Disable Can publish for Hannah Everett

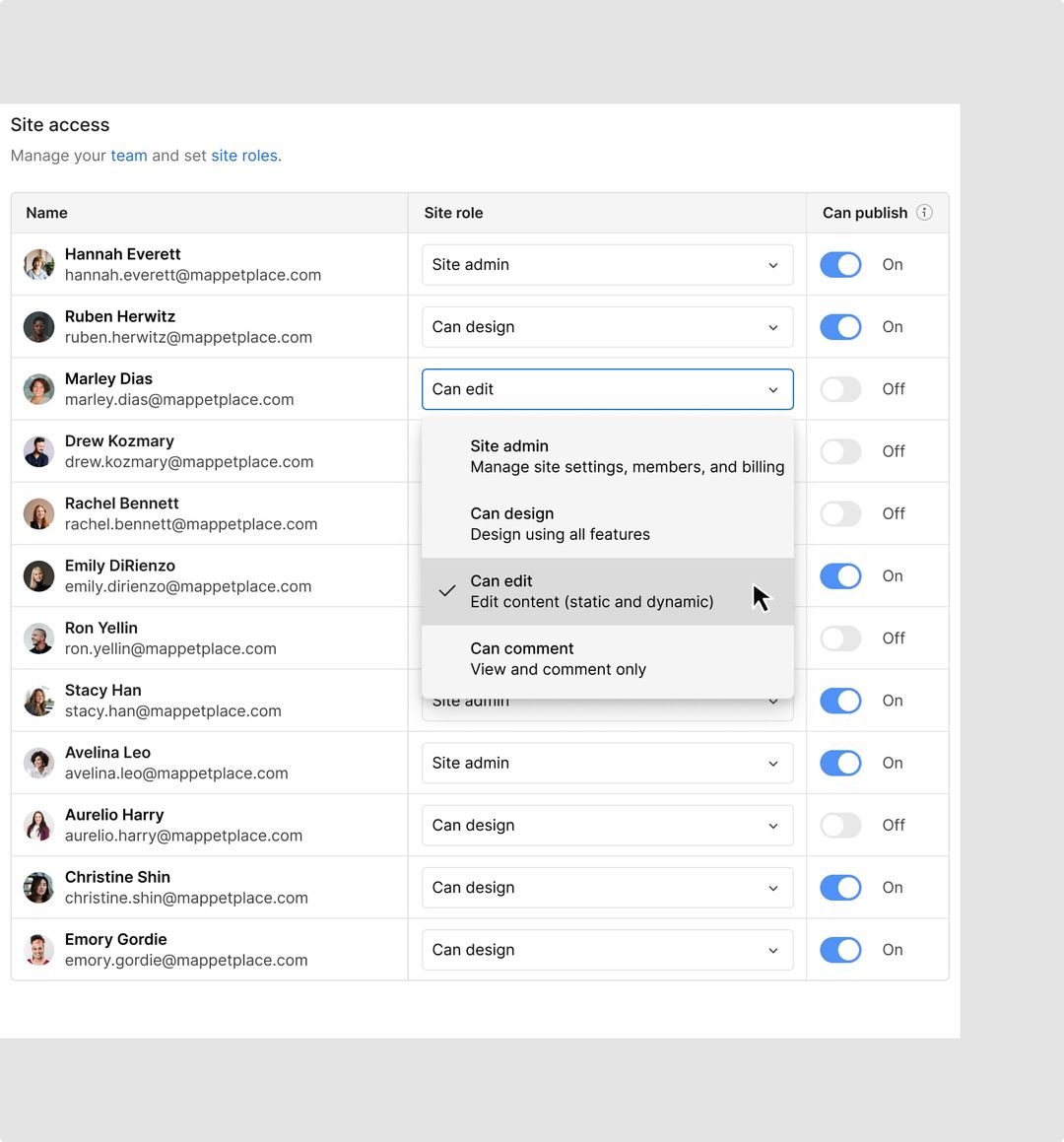tap(839, 264)
